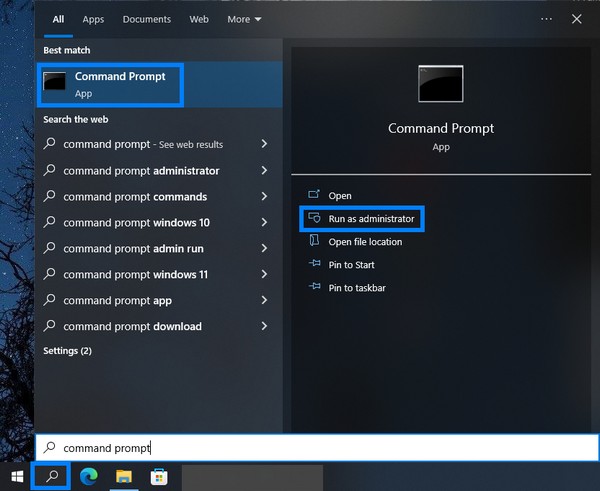Open the More filter dropdown
Viewport: 600px width, 491px height.
(x=244, y=19)
